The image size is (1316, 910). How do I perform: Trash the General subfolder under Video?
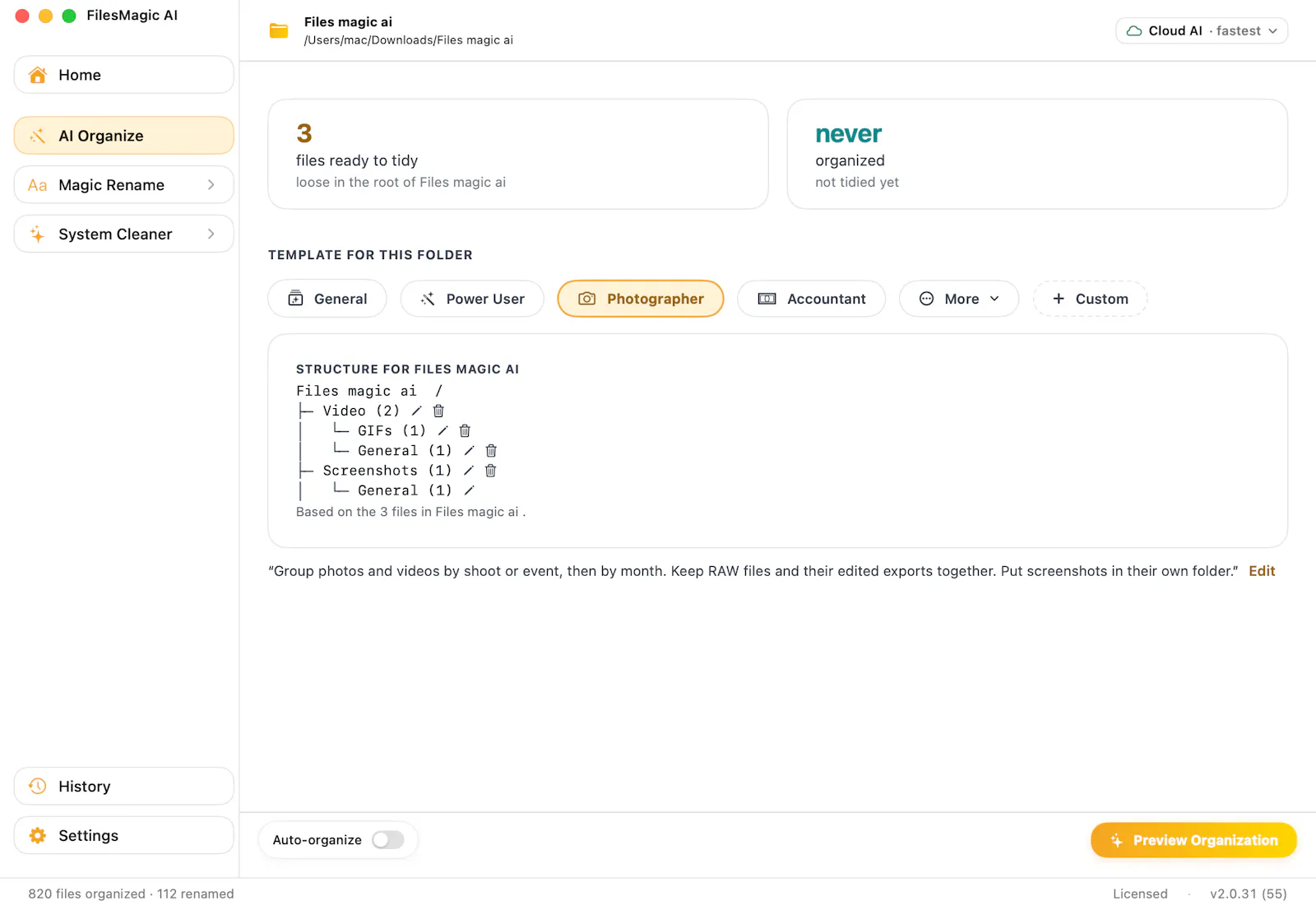[x=491, y=450]
